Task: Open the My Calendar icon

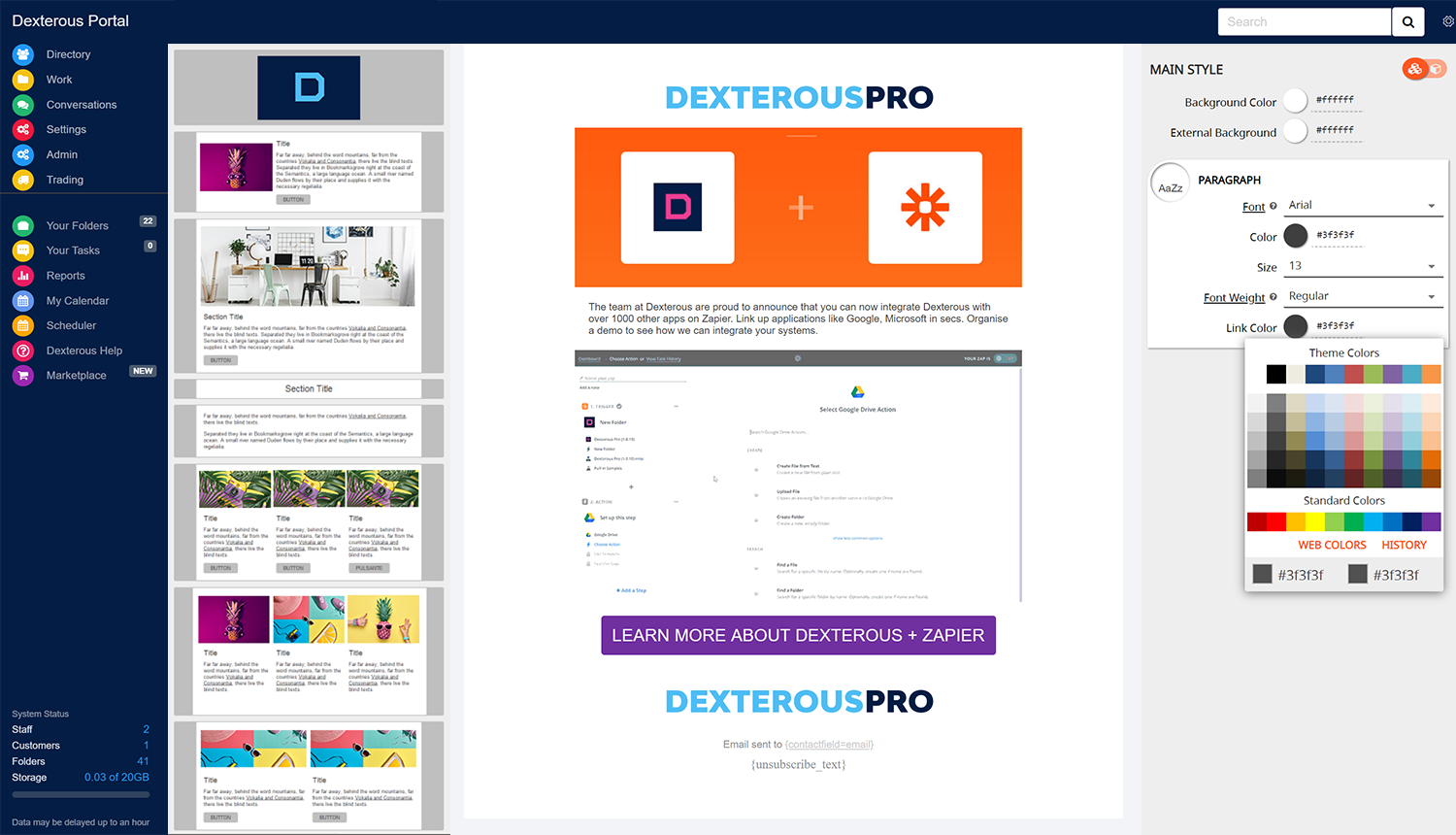Action: click(23, 301)
